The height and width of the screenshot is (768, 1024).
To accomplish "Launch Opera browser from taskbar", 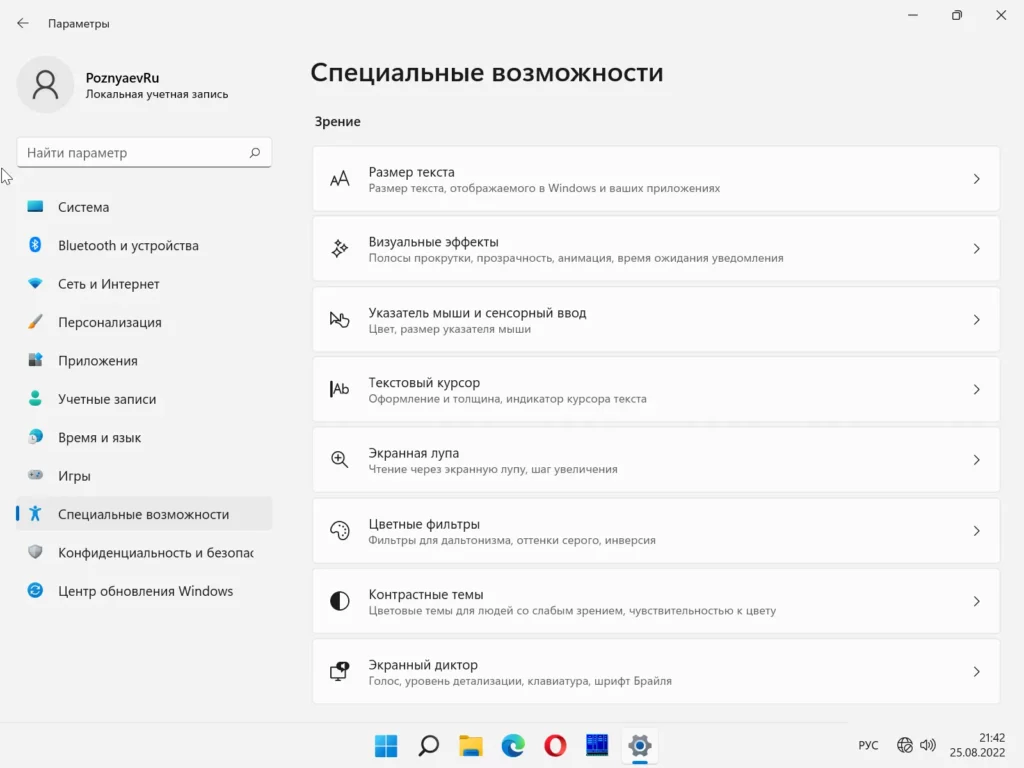I will click(x=555, y=745).
